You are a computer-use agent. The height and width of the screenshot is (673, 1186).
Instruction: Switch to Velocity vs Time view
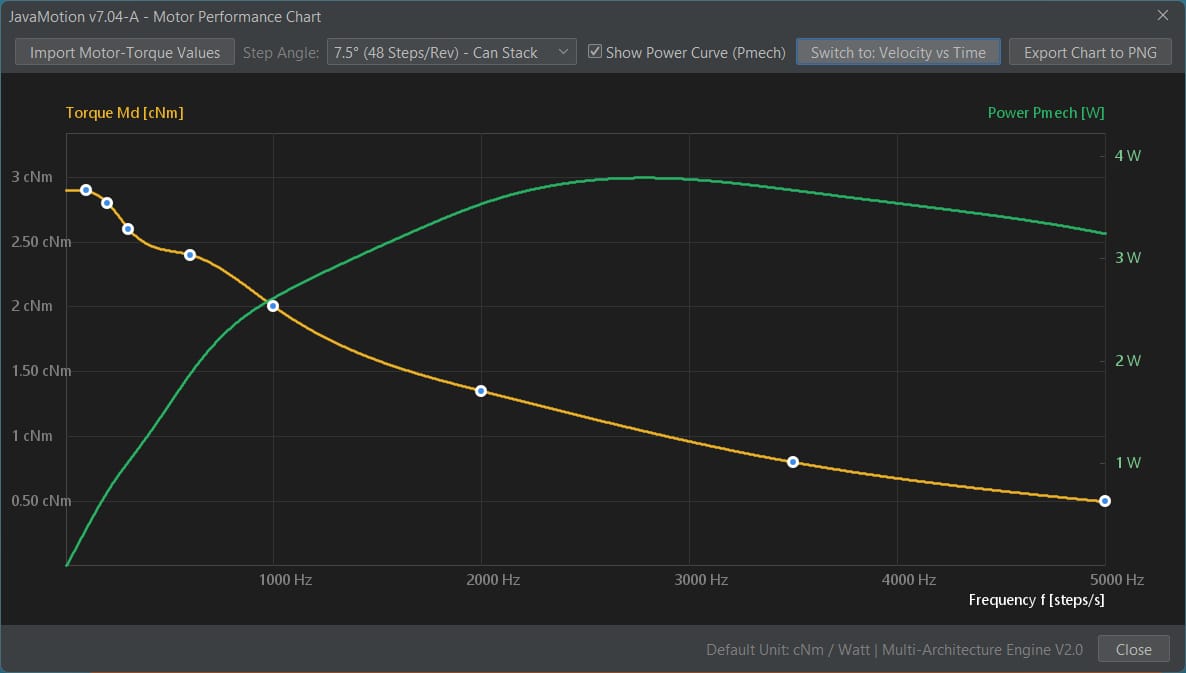coord(898,52)
